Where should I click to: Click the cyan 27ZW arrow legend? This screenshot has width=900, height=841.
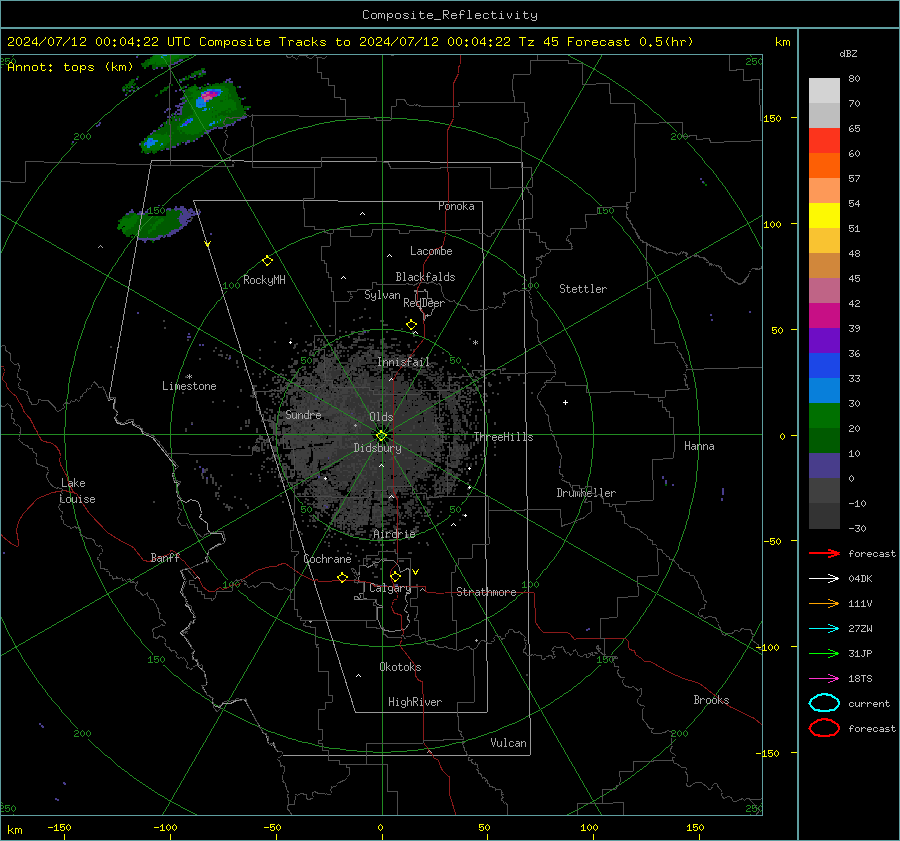824,629
